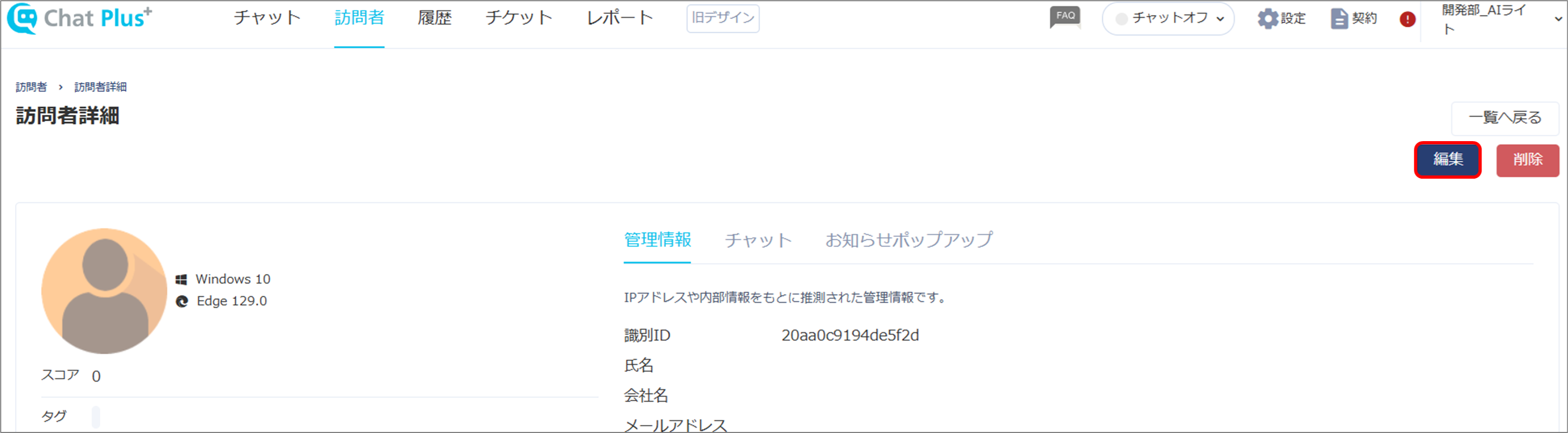Open the 契約 document icon
Screen dimensions: 1568x433
pyautogui.click(x=1339, y=18)
